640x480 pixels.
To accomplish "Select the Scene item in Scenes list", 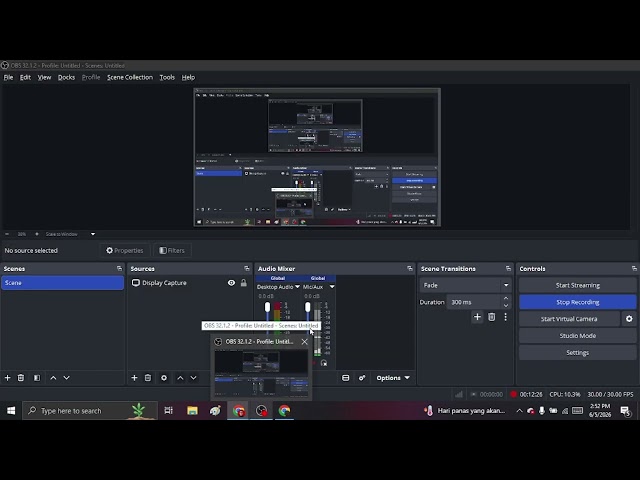I will pos(62,283).
